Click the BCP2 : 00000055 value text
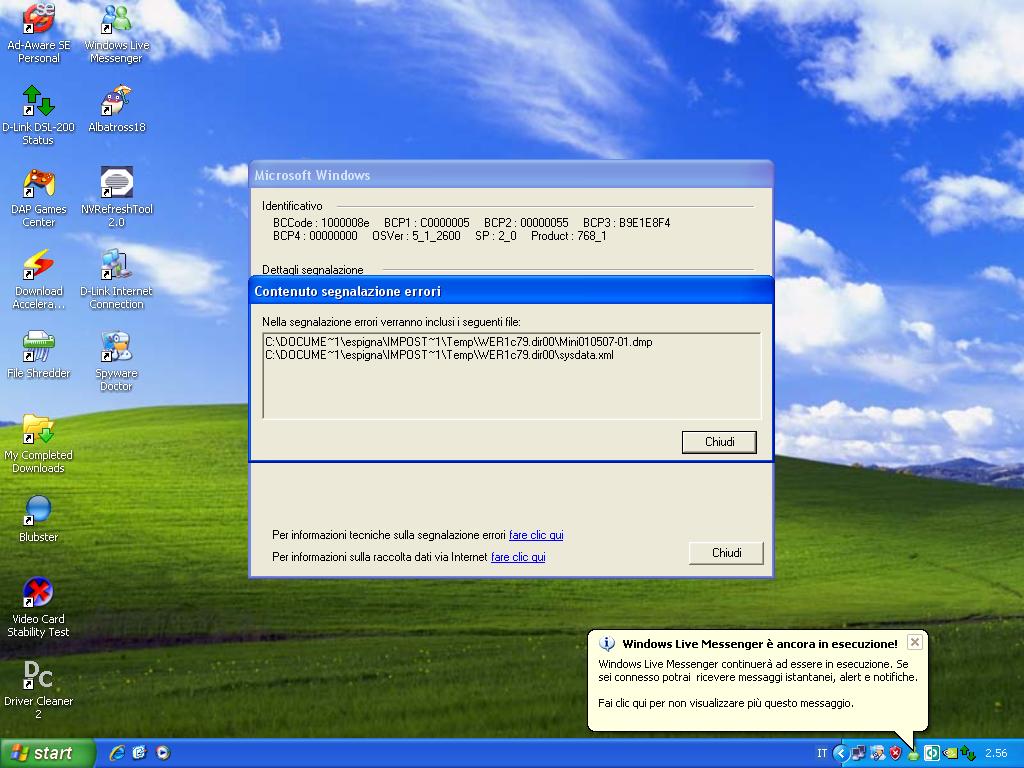Viewport: 1024px width, 768px height. [x=526, y=223]
